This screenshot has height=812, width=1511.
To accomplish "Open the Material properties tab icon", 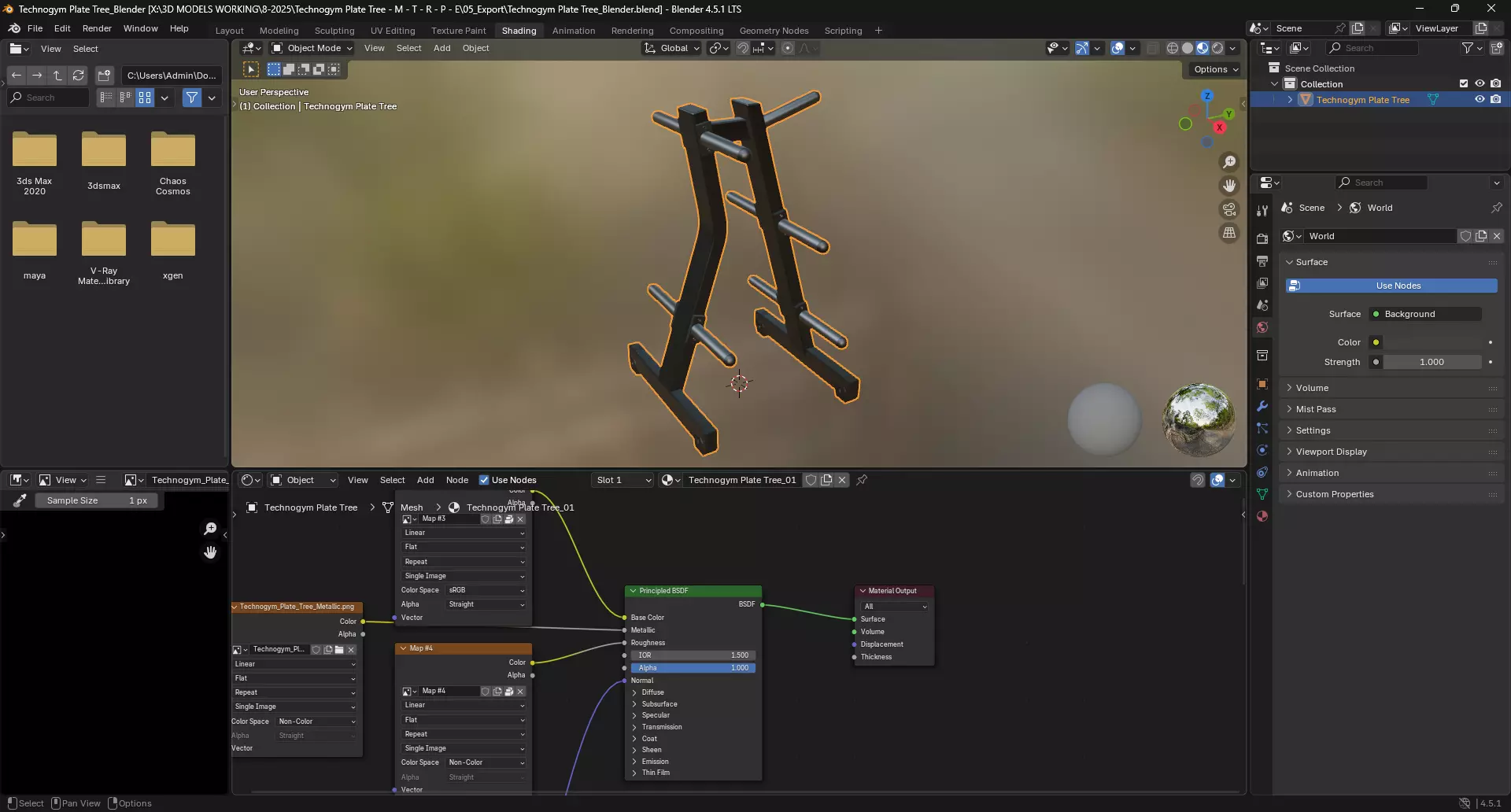I will point(1262,516).
